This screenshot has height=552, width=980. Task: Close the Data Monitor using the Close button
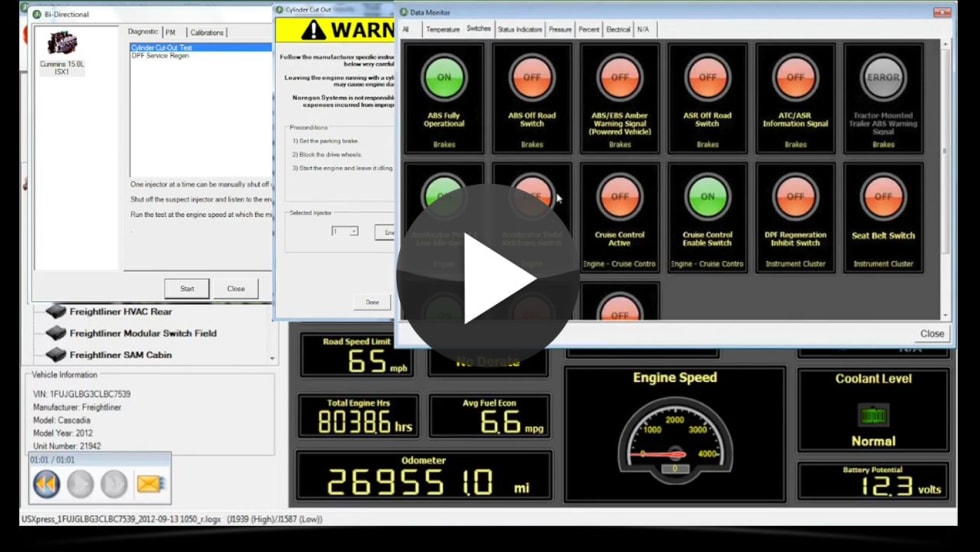(931, 333)
